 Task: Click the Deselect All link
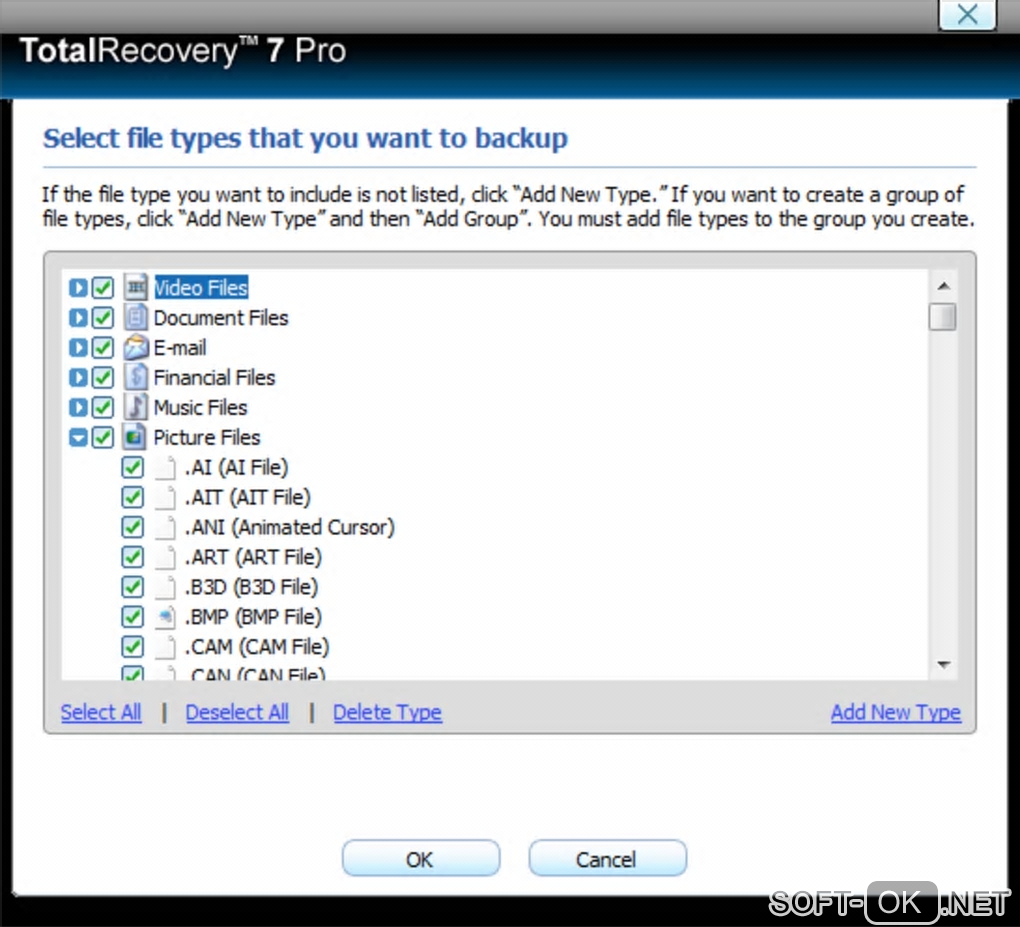point(237,712)
